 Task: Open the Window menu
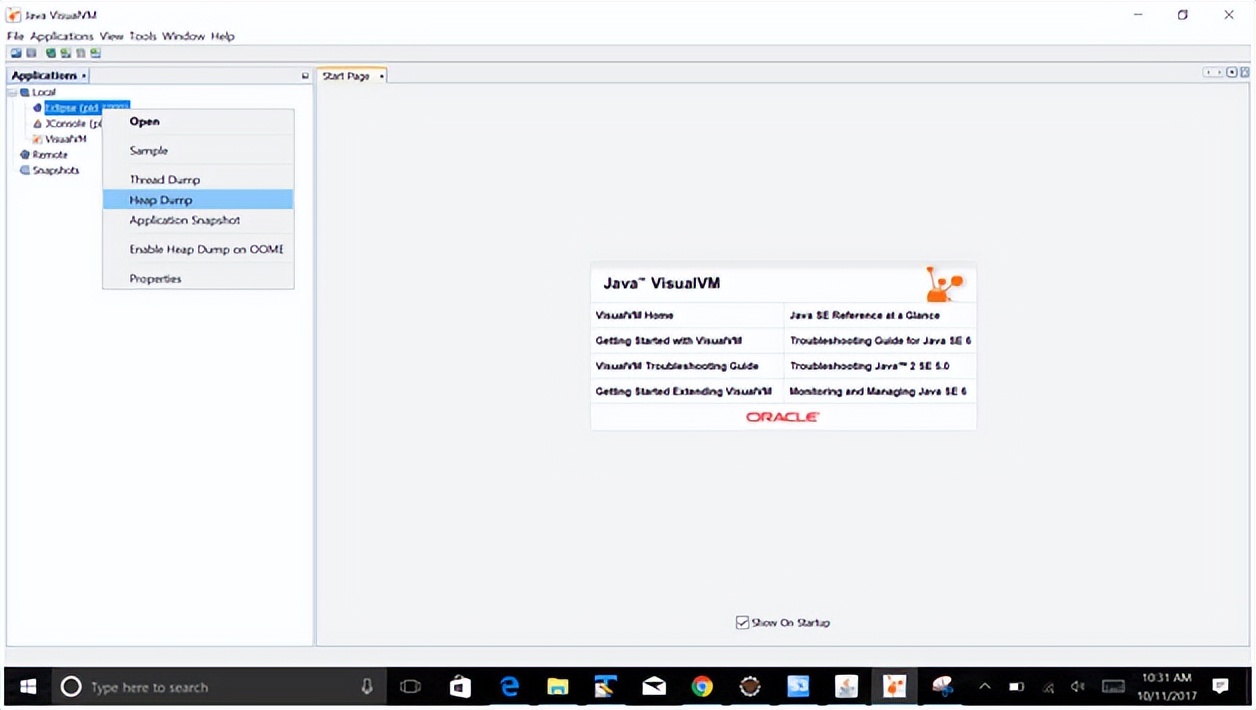coord(183,36)
